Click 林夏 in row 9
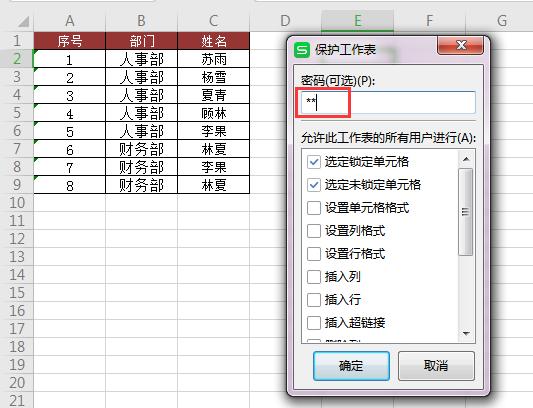The width and height of the screenshot is (533, 408). coord(213,185)
